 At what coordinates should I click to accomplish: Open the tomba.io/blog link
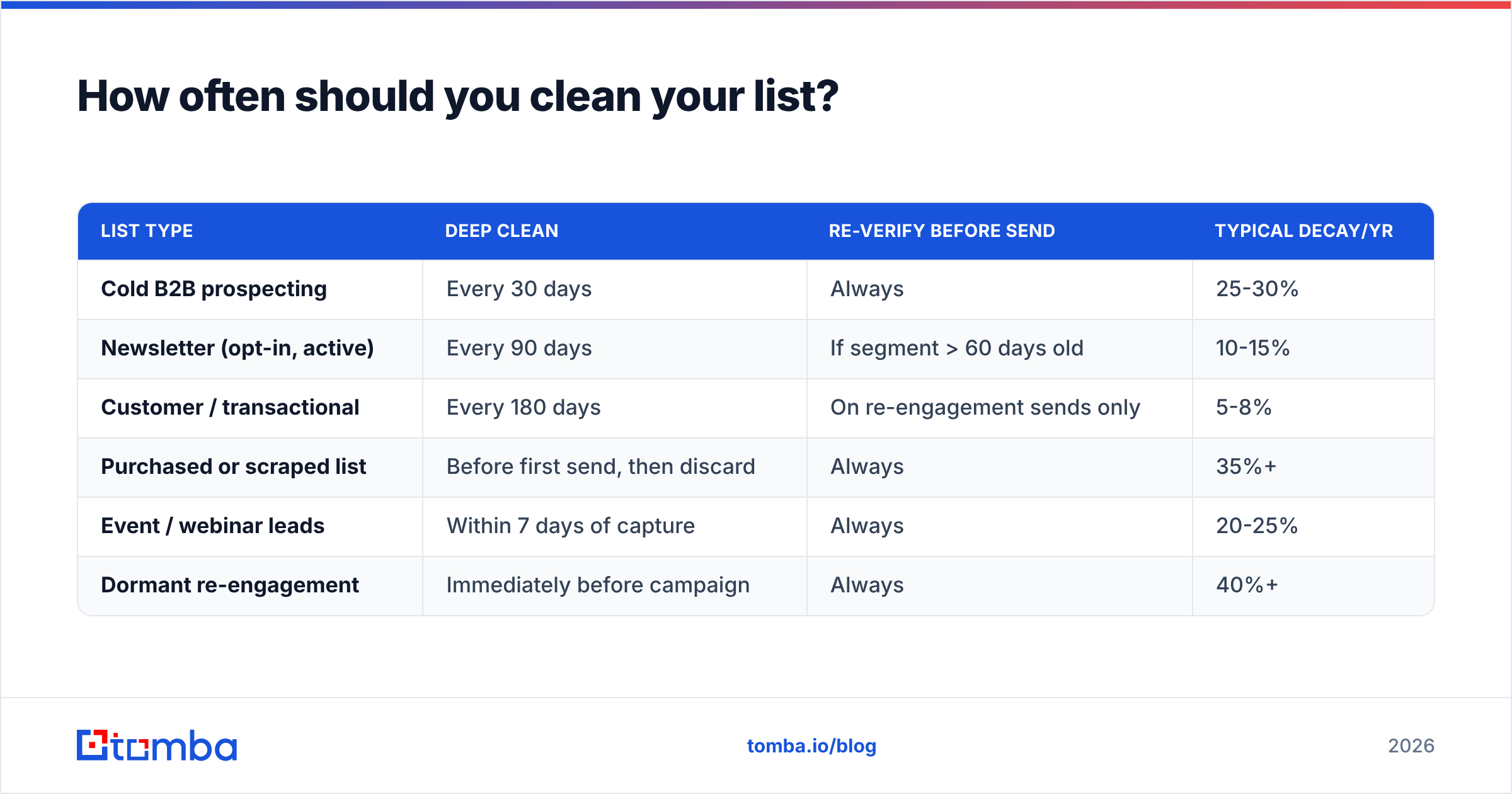click(811, 746)
